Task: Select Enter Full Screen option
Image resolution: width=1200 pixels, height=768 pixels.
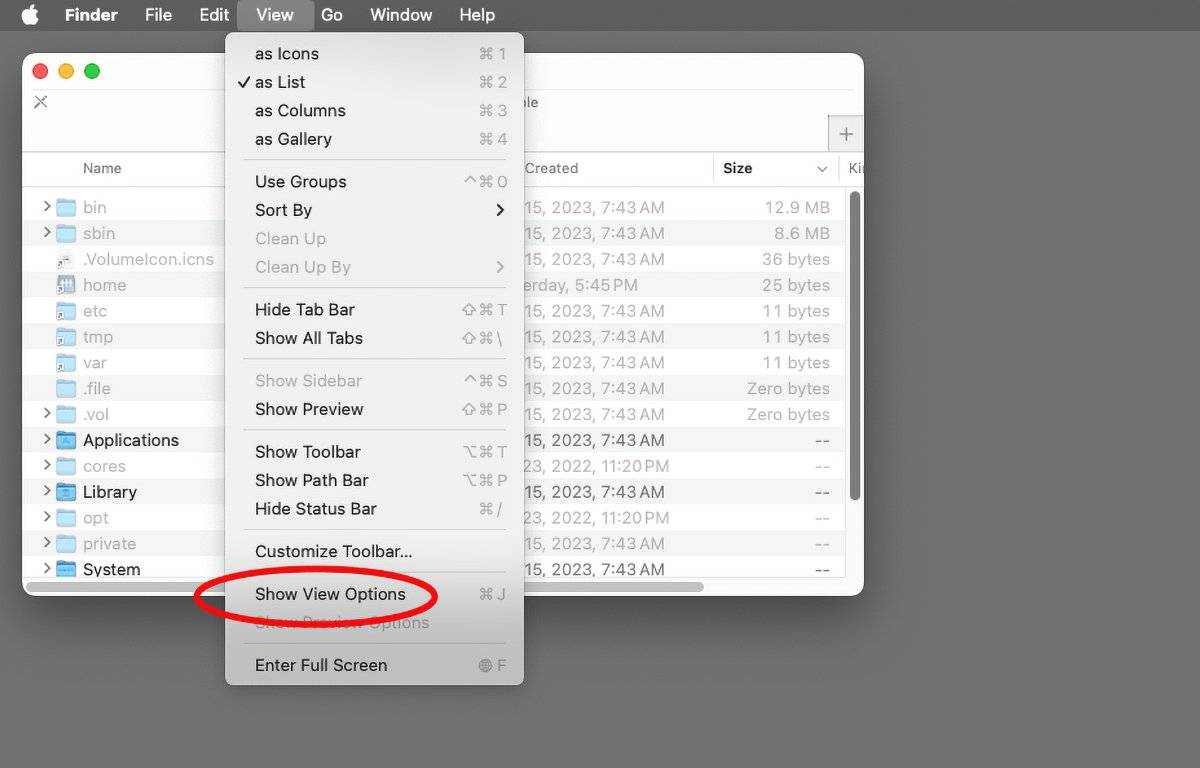Action: click(320, 665)
